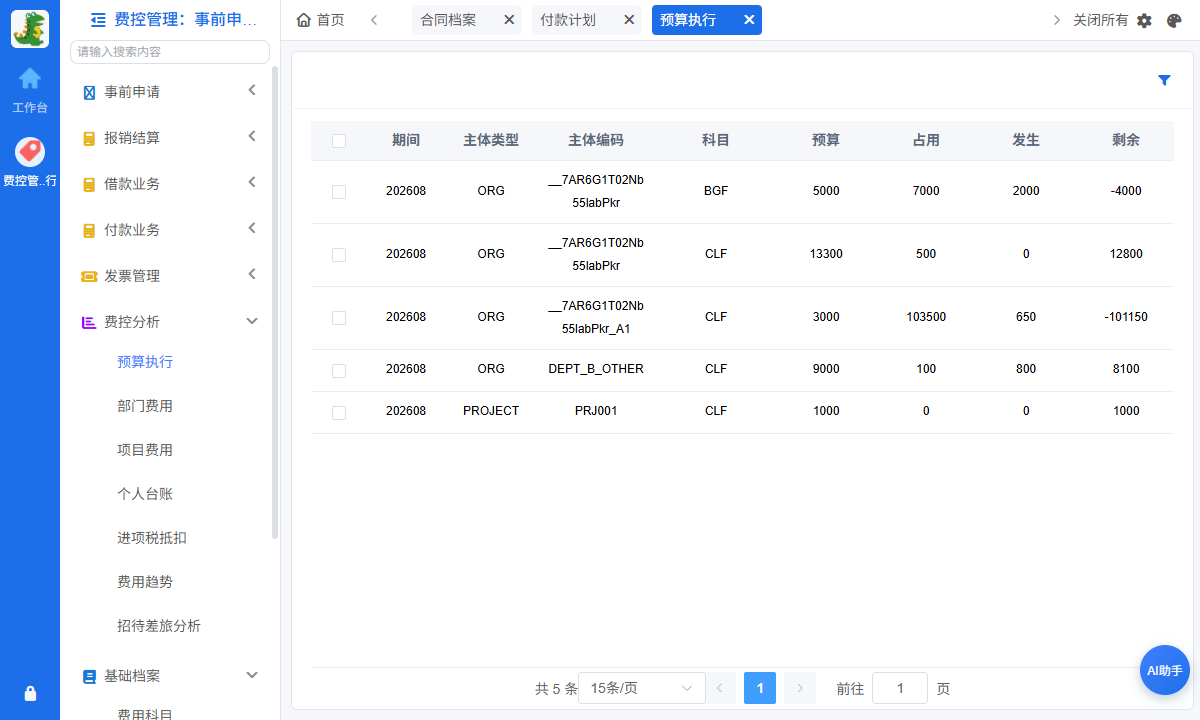Image resolution: width=1200 pixels, height=720 pixels.
Task: Click the 发票管理 ticket icon
Action: tap(89, 276)
